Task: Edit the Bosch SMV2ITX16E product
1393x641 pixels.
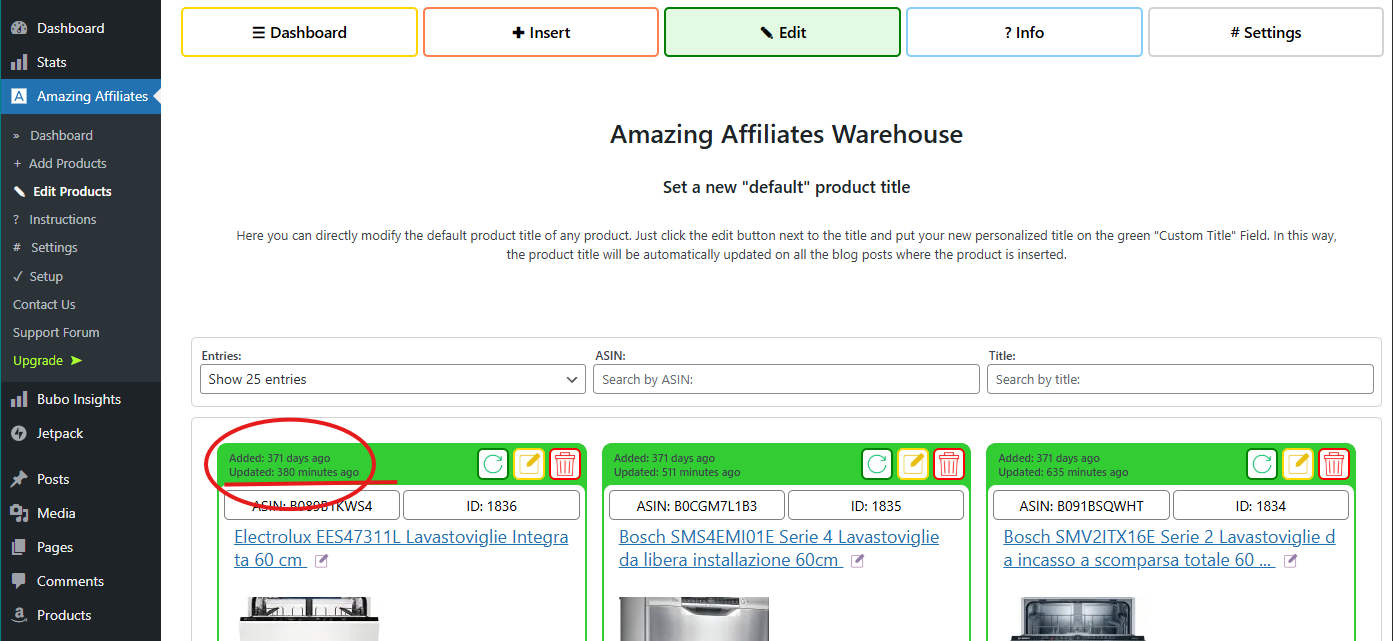Action: 1299,464
